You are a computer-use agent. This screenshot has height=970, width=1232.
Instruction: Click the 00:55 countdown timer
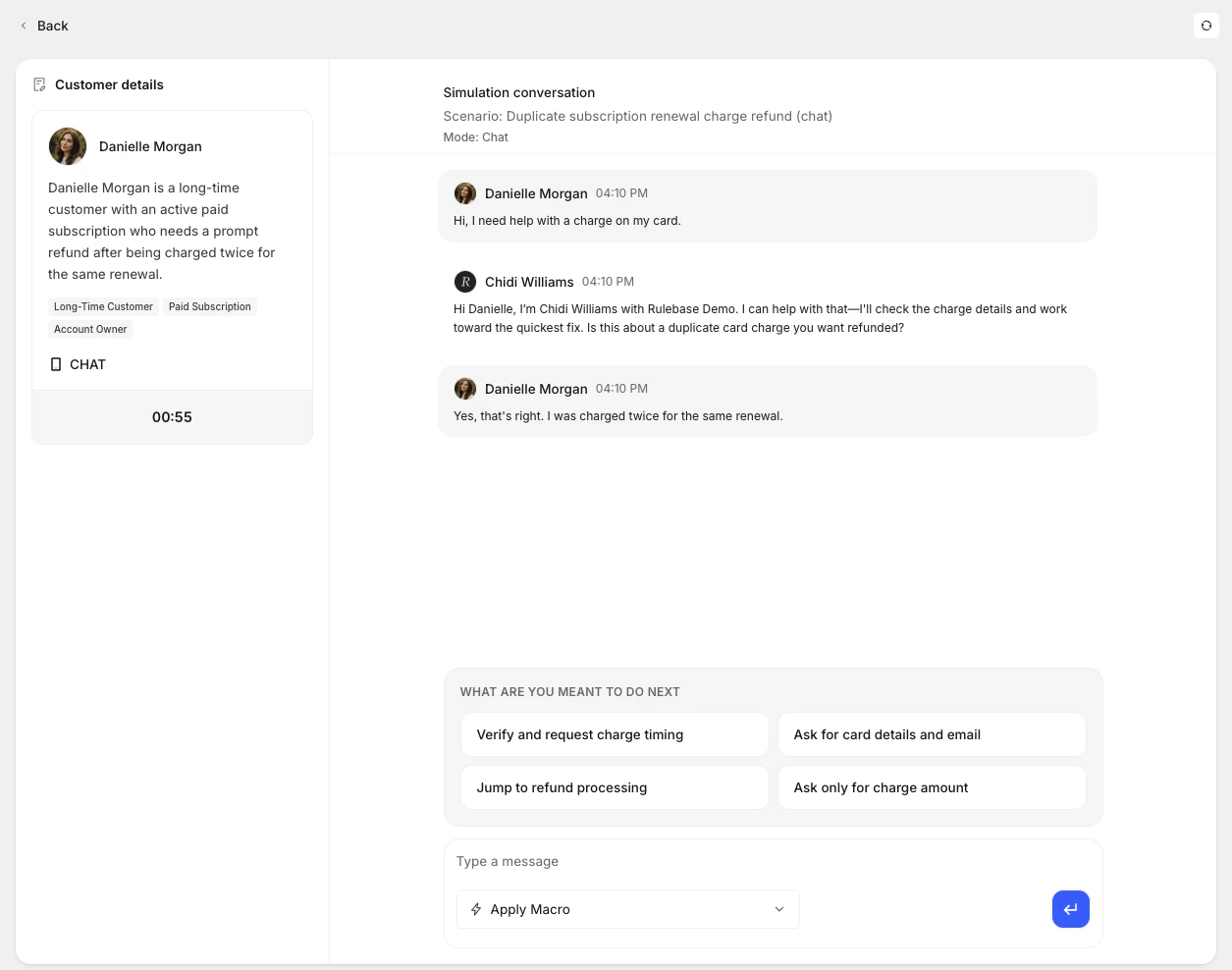click(172, 416)
